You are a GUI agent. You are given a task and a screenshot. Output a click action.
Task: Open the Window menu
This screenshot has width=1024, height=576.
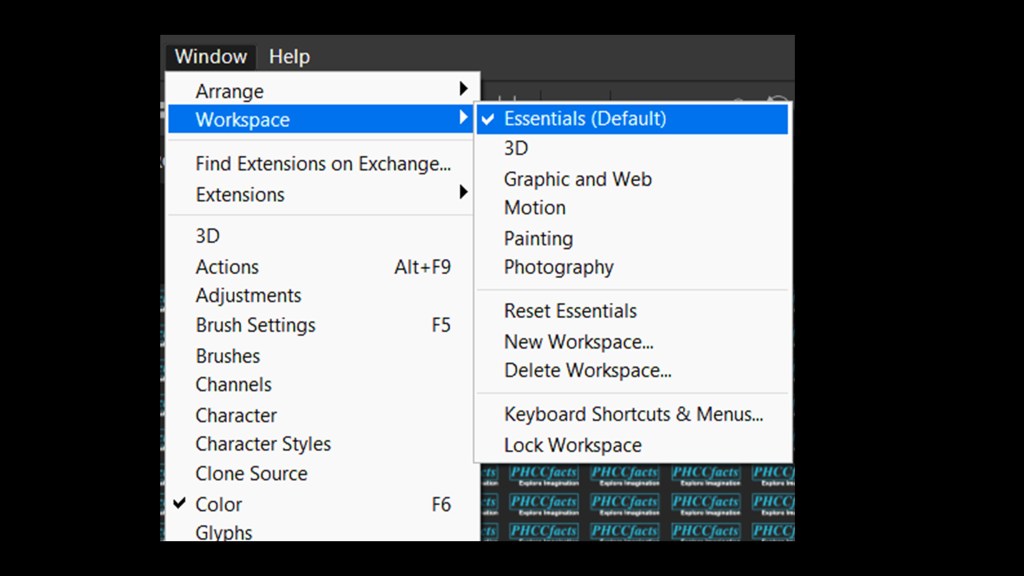[210, 57]
